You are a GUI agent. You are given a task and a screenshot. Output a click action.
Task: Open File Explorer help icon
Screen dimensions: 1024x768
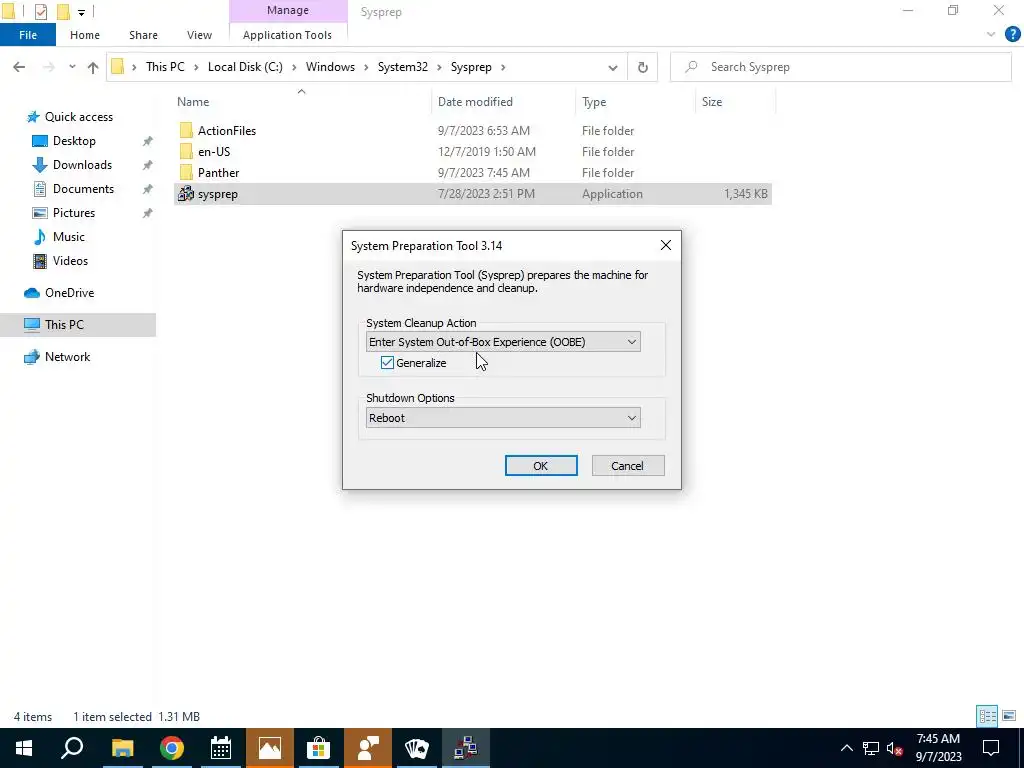click(1012, 35)
